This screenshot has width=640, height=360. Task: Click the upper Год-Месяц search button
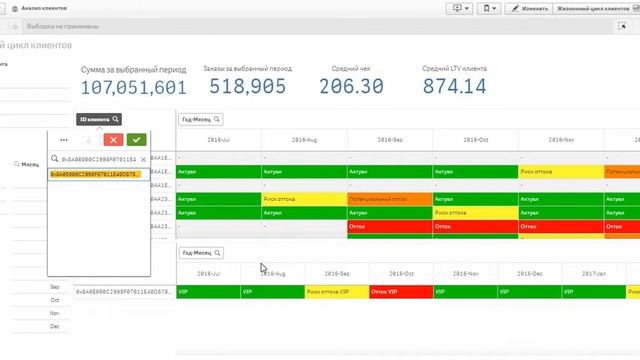(x=201, y=119)
